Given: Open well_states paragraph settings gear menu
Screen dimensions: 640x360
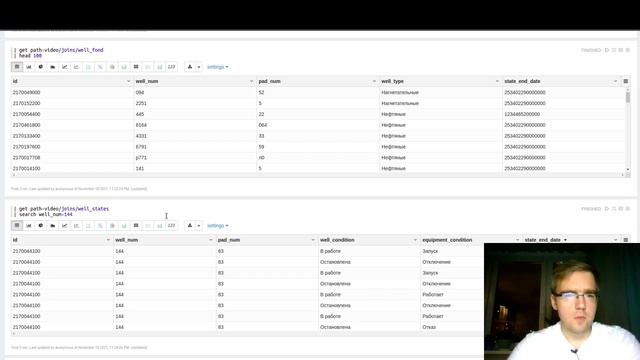Looking at the screenshot, I should point(628,209).
